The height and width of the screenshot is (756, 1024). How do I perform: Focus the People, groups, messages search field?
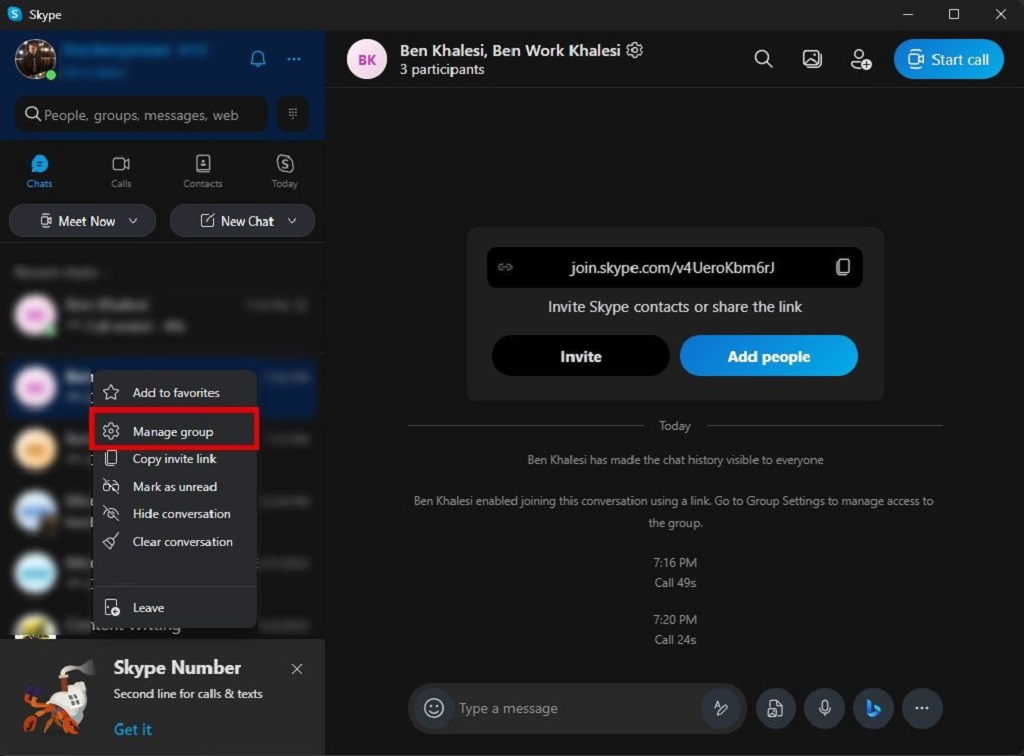click(141, 115)
